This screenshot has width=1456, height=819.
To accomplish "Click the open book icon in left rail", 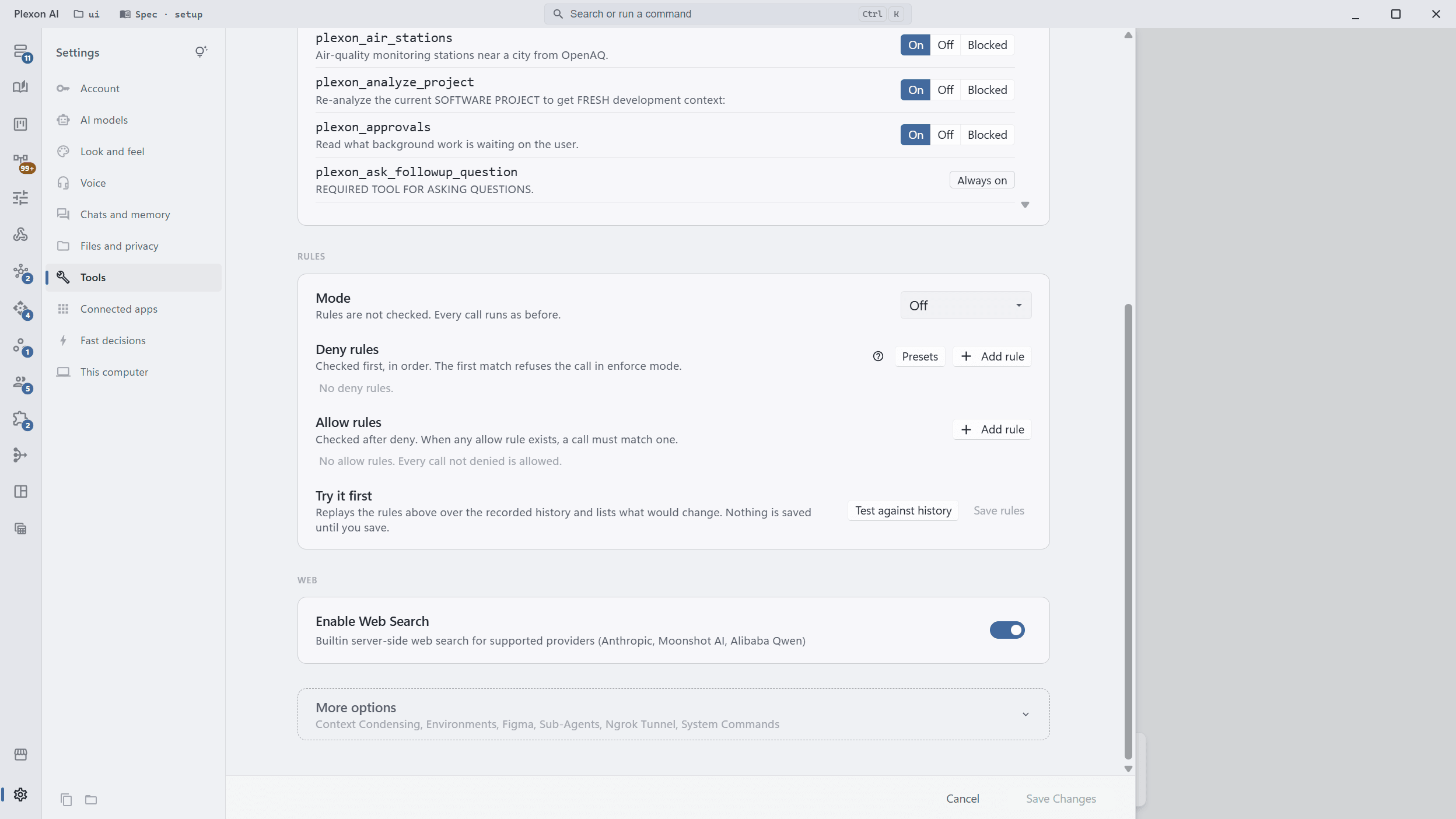I will click(x=20, y=87).
